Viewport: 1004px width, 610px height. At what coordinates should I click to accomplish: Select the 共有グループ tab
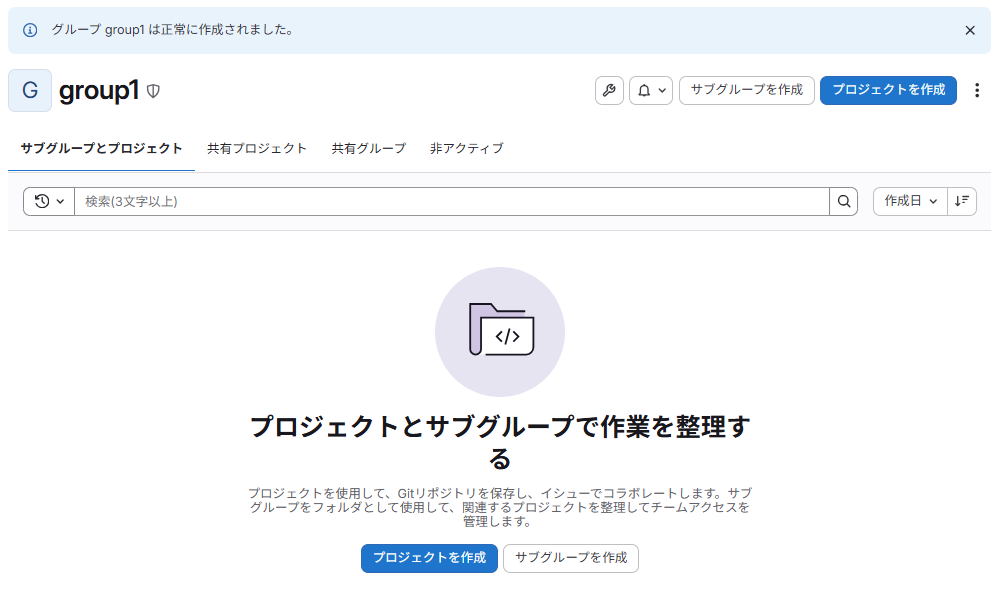[367, 147]
